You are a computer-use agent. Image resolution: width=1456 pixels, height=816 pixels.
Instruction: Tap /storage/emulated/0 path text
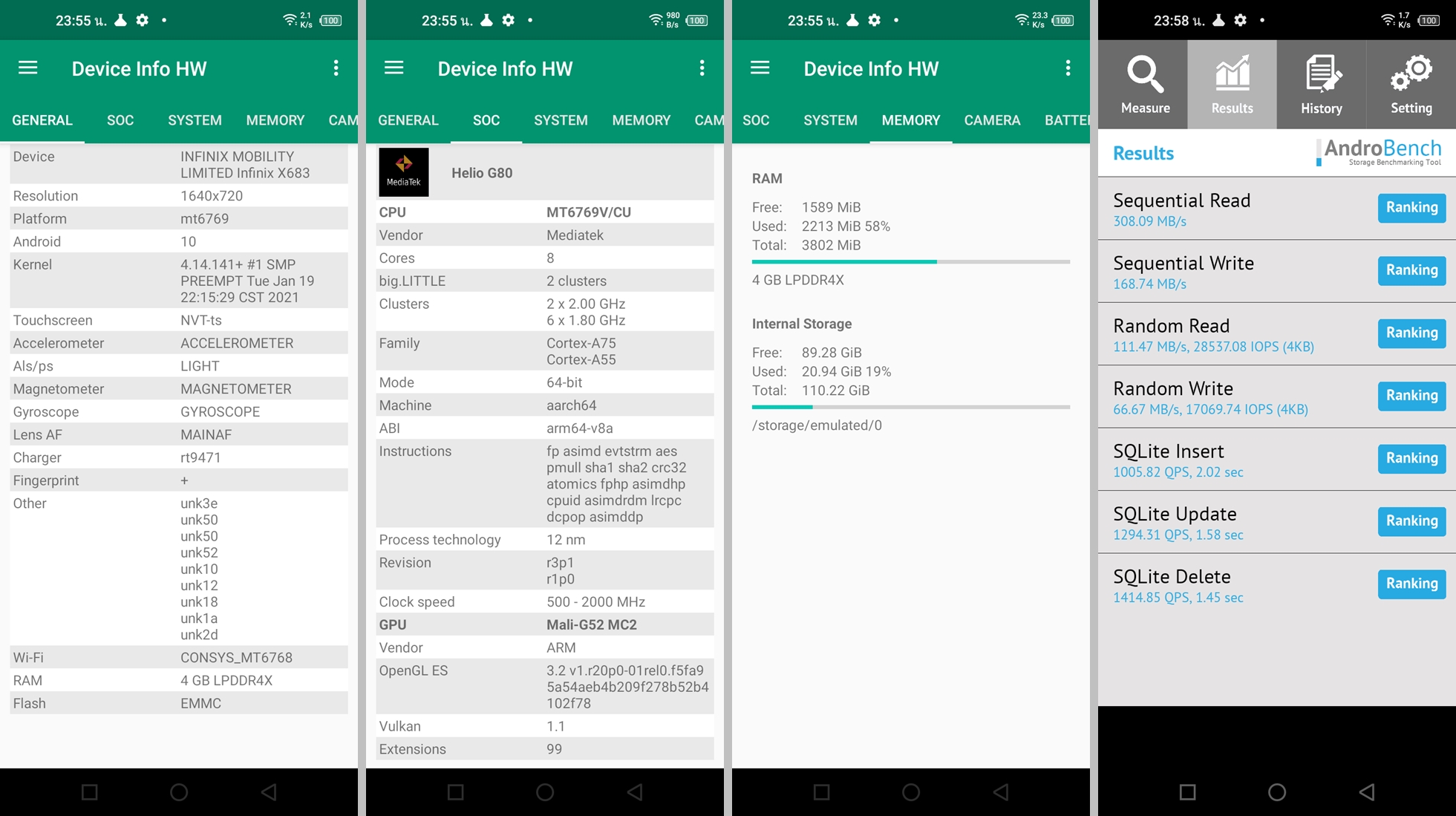817,425
